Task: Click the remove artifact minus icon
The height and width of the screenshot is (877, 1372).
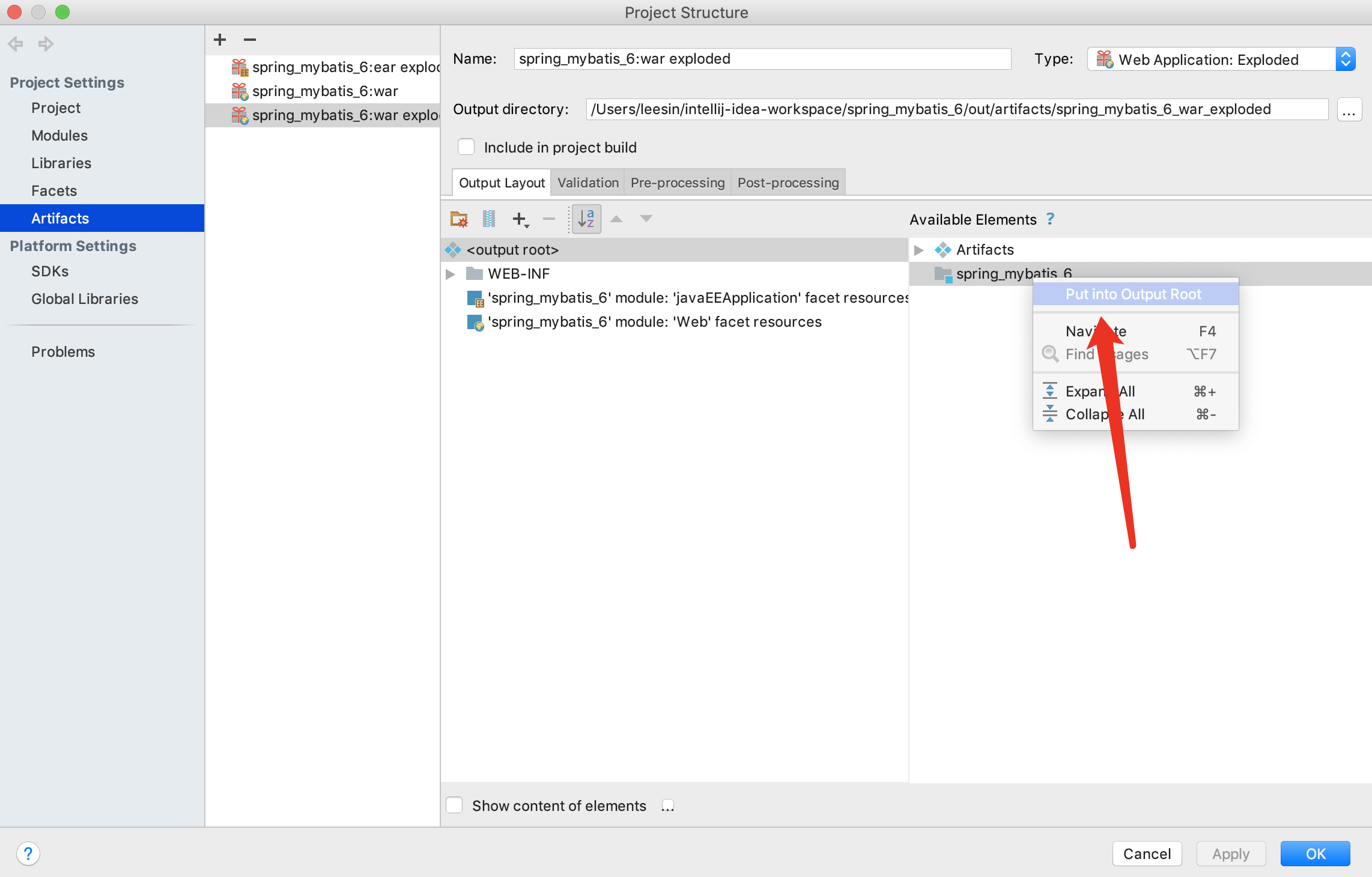Action: (x=250, y=40)
